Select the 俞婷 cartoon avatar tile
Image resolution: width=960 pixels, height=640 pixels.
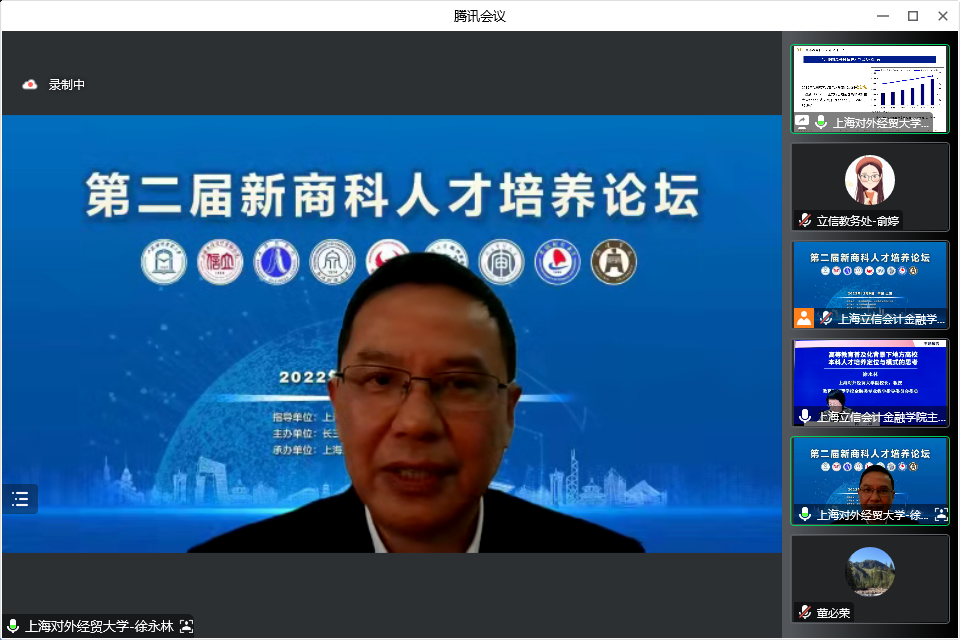869,180
